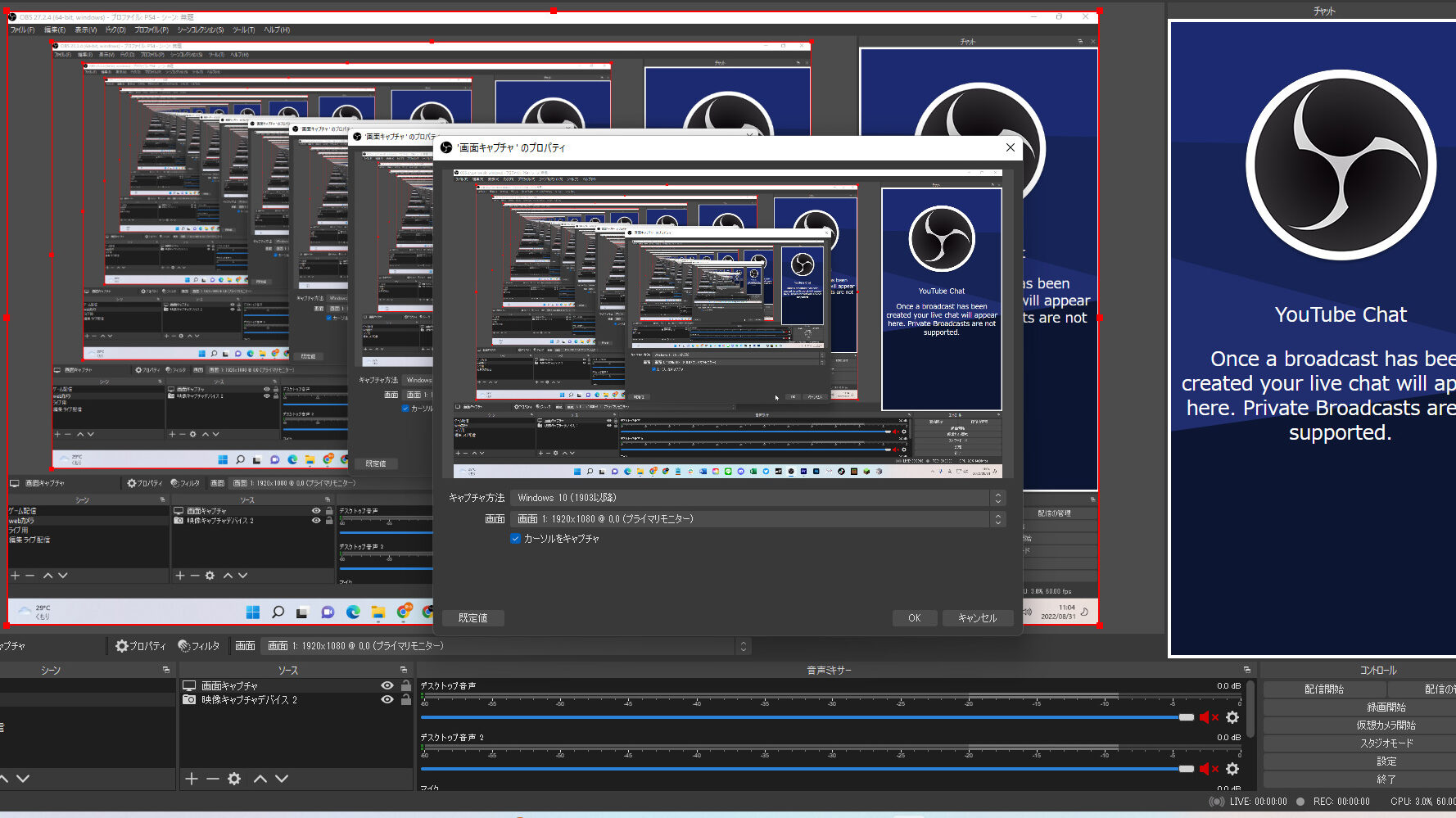Open プロファイル(P) menu in topmost menu bar
The width and height of the screenshot is (1456, 818).
click(151, 29)
